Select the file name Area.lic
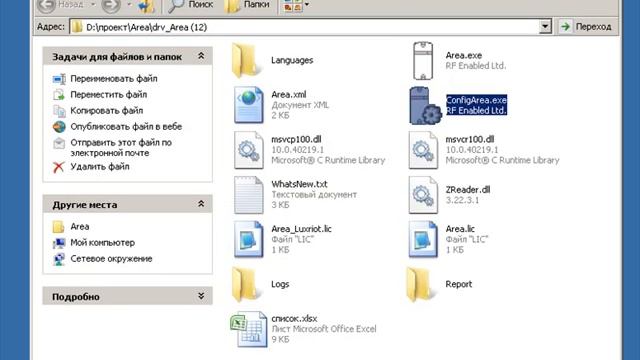 tap(460, 229)
